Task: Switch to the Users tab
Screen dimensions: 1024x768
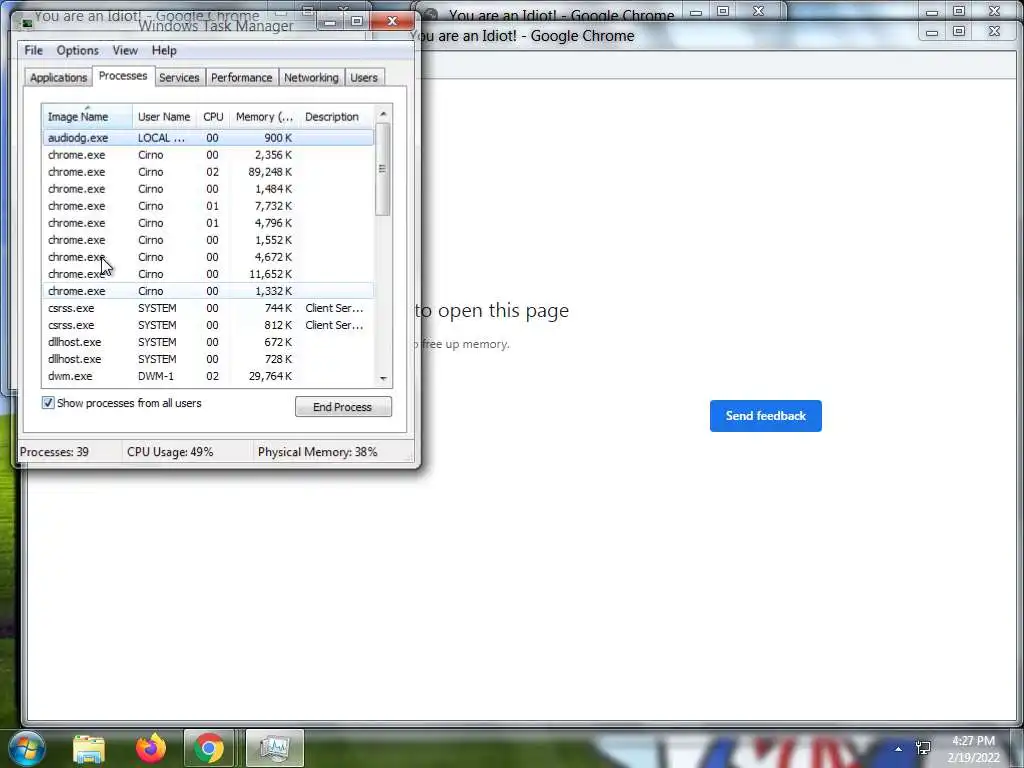Action: [x=364, y=77]
